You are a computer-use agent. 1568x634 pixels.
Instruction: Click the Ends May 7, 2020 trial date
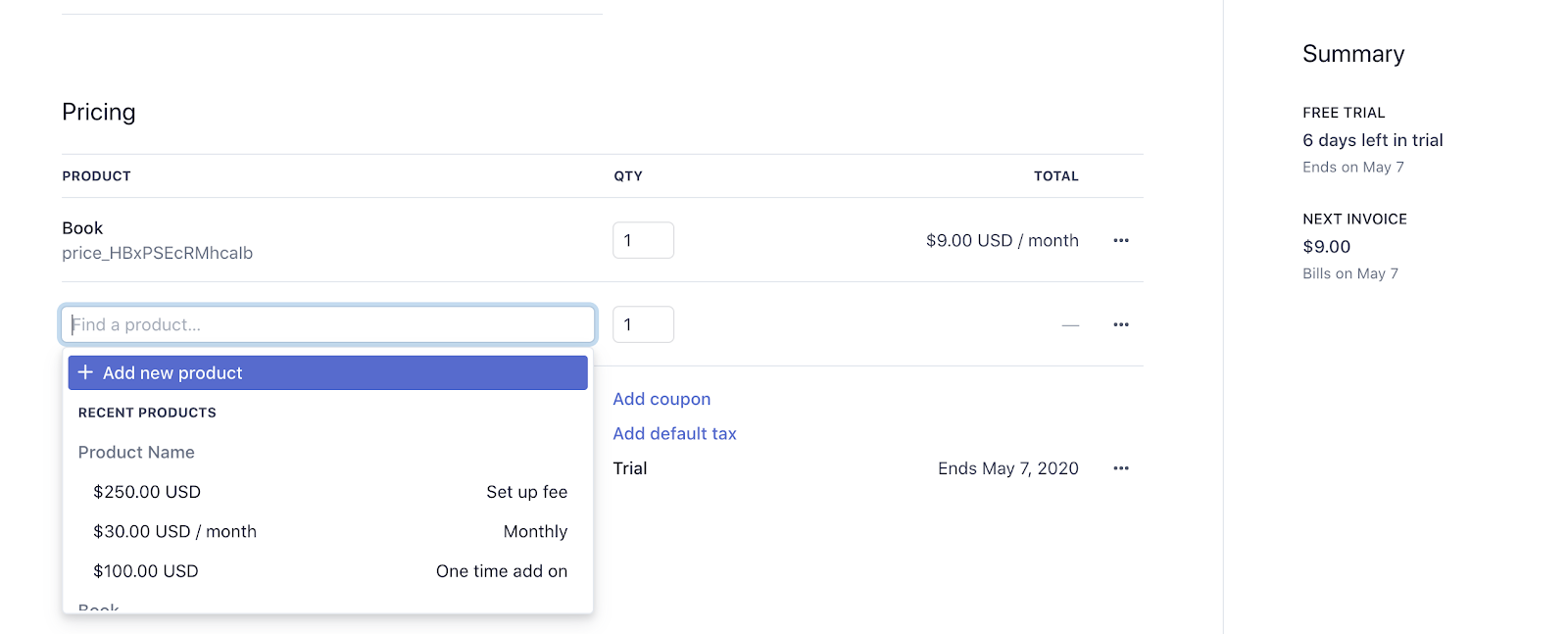tap(1008, 468)
